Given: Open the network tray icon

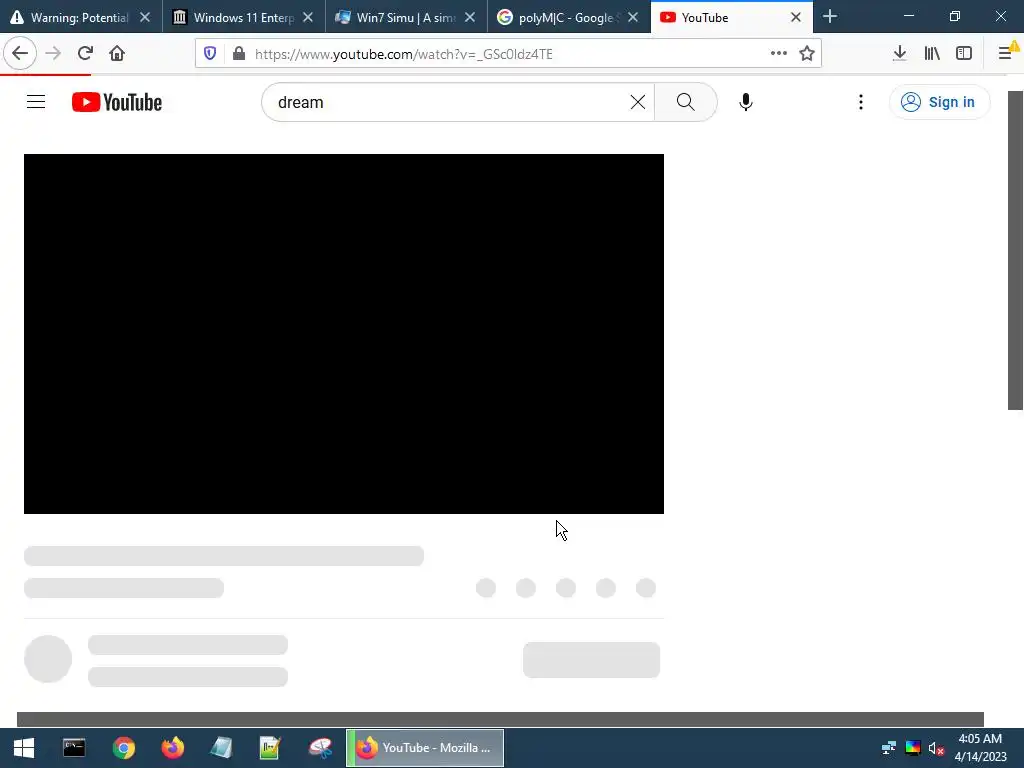Looking at the screenshot, I should 889,748.
